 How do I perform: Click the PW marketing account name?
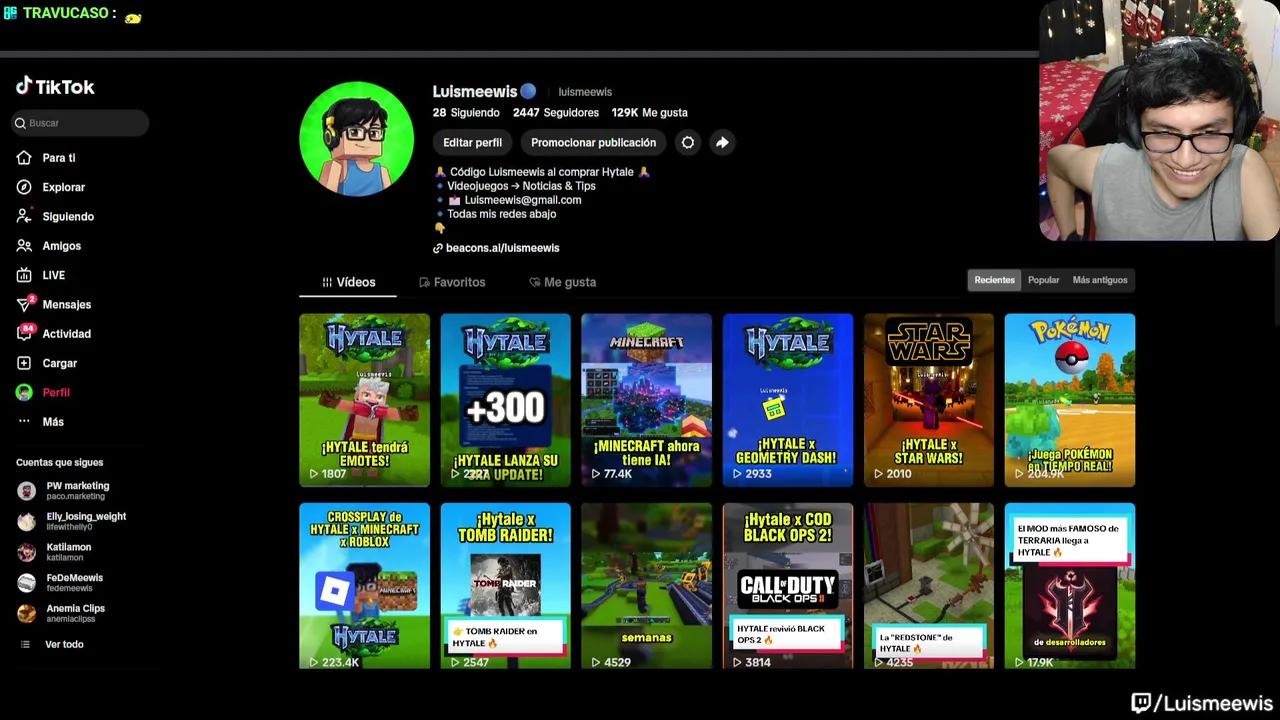pos(78,486)
